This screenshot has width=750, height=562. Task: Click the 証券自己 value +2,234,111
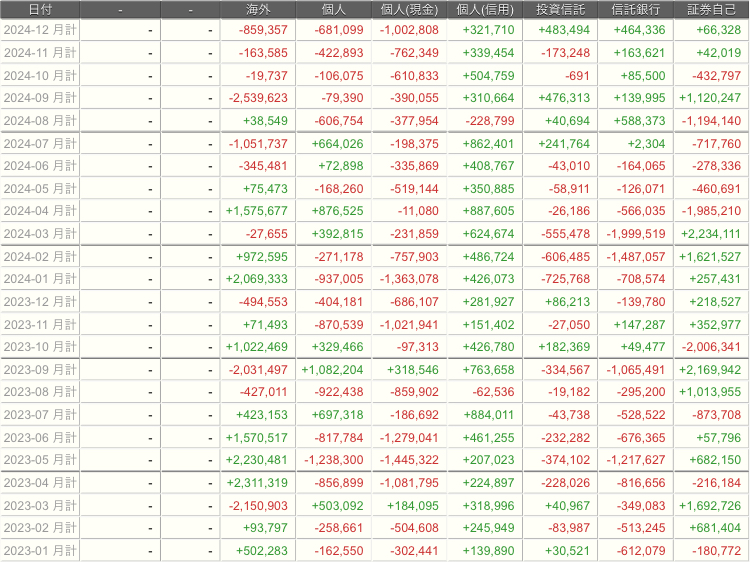pyautogui.click(x=710, y=233)
